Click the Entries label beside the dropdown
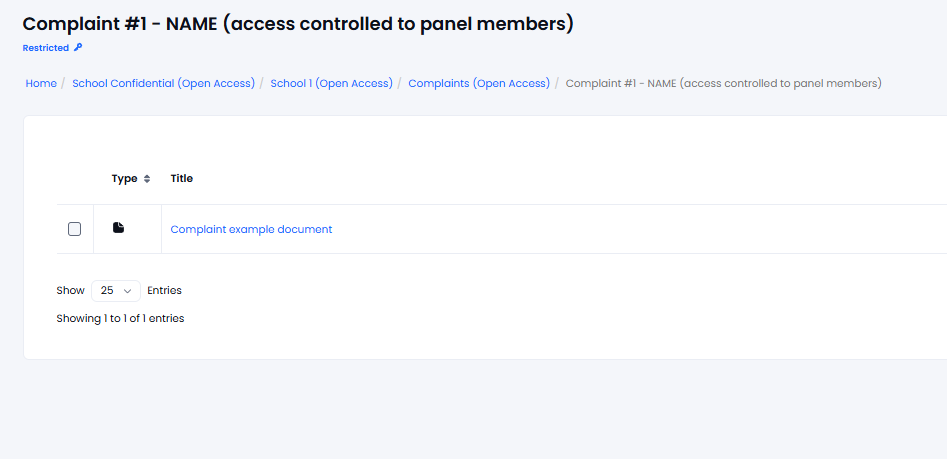 164,290
